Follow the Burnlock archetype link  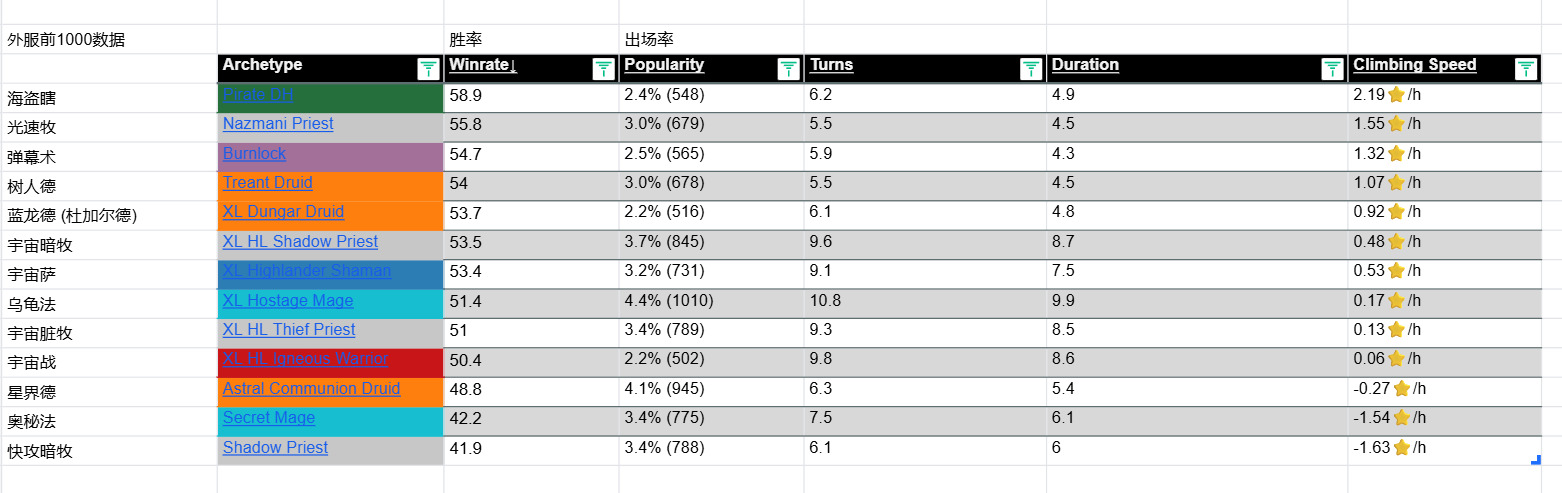pos(254,154)
